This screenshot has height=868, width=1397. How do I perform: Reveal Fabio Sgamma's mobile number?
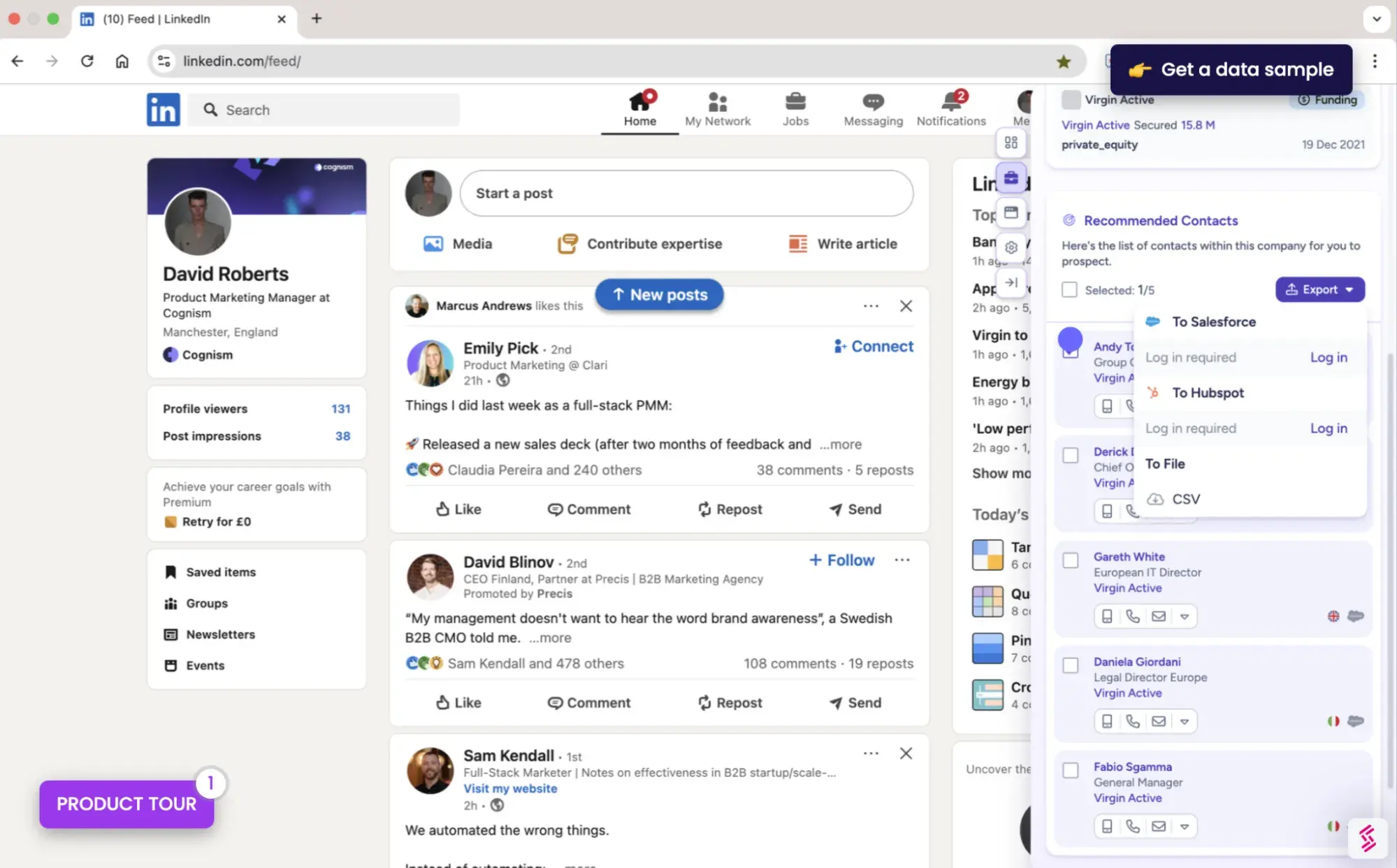coord(1106,826)
